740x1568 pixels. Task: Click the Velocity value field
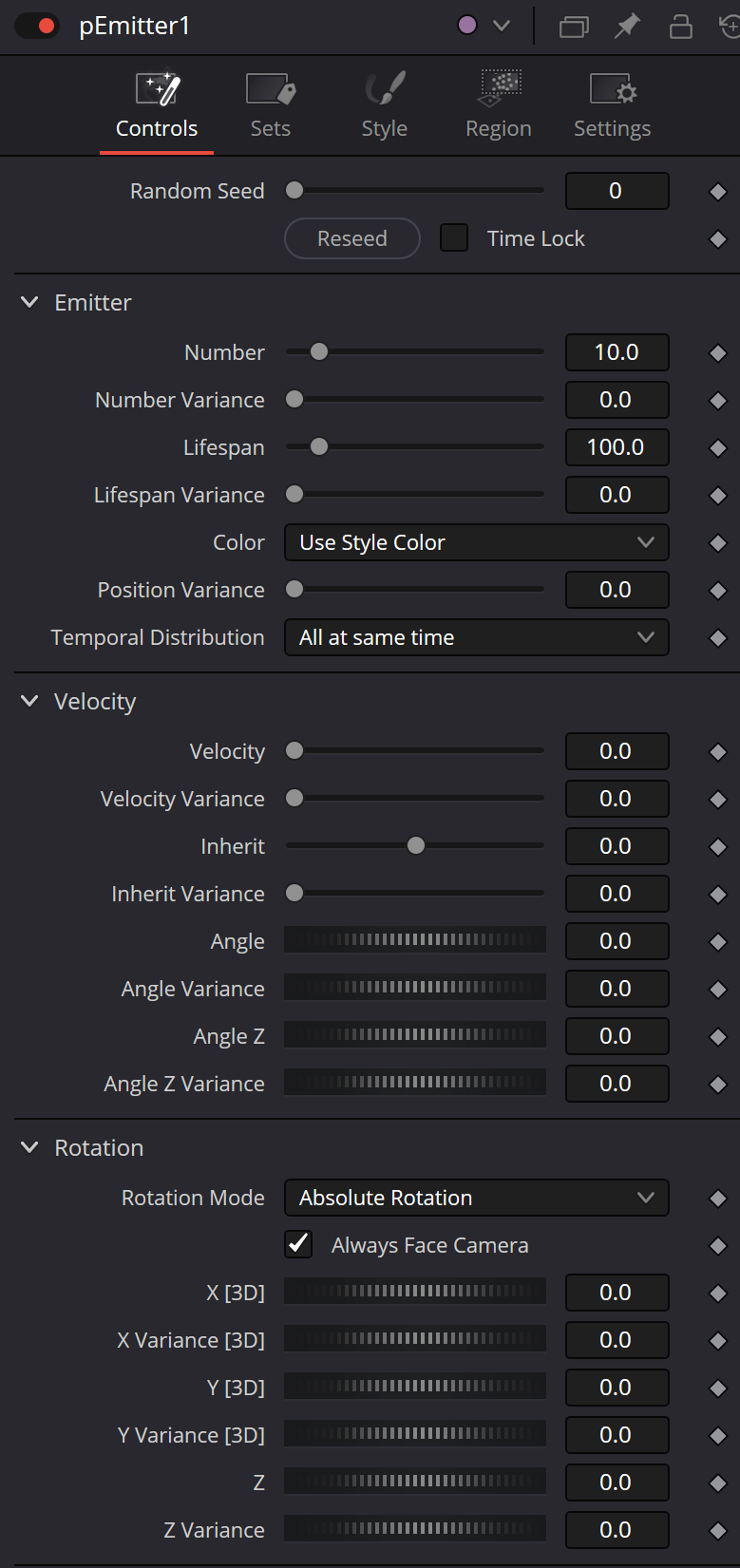tap(617, 751)
